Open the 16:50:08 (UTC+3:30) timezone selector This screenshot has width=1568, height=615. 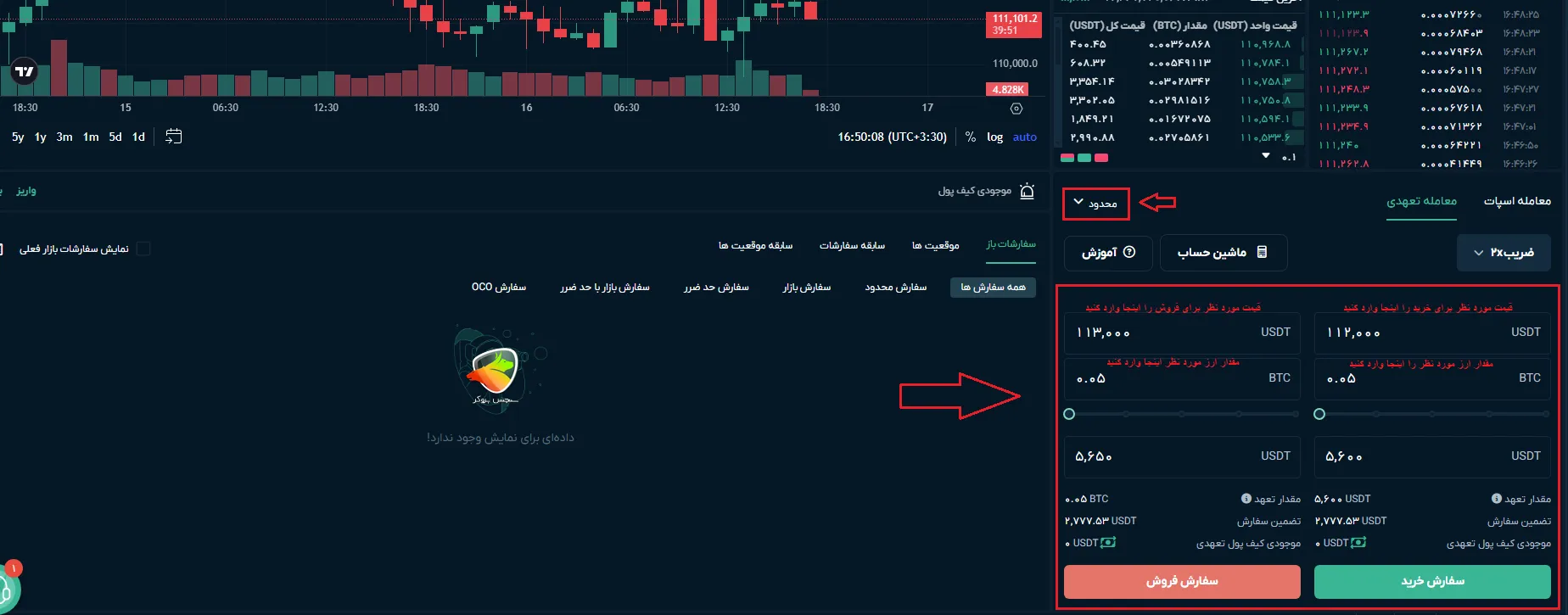click(892, 137)
